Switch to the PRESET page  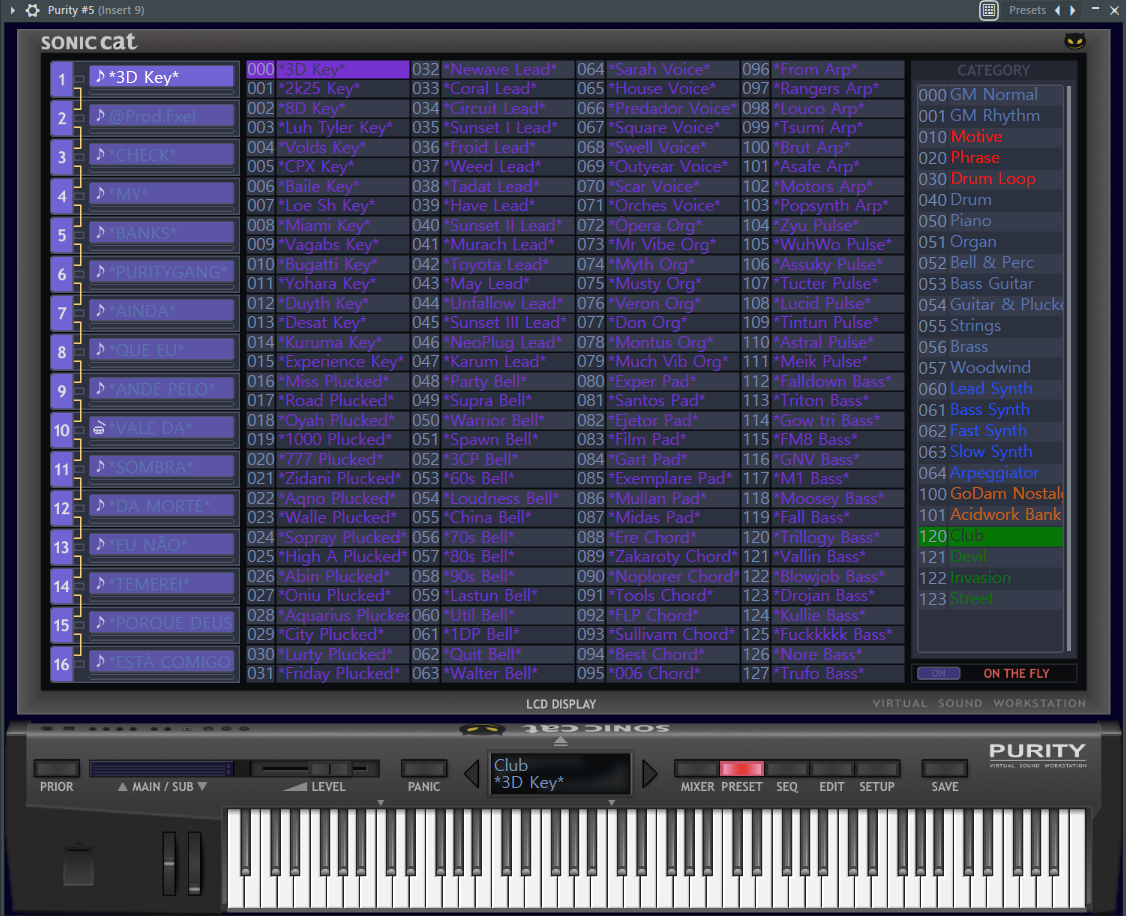[x=741, y=768]
